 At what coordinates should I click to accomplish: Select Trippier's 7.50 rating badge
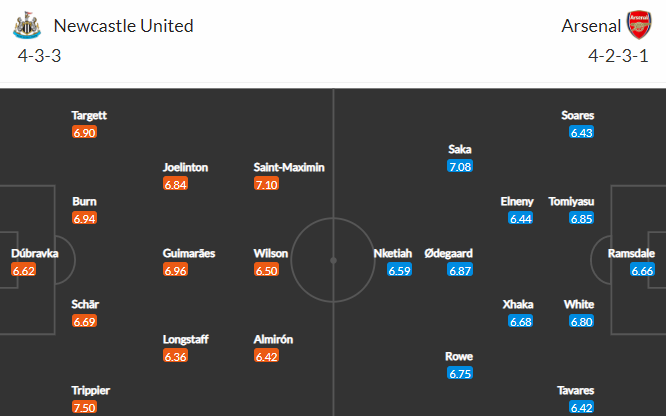84,408
